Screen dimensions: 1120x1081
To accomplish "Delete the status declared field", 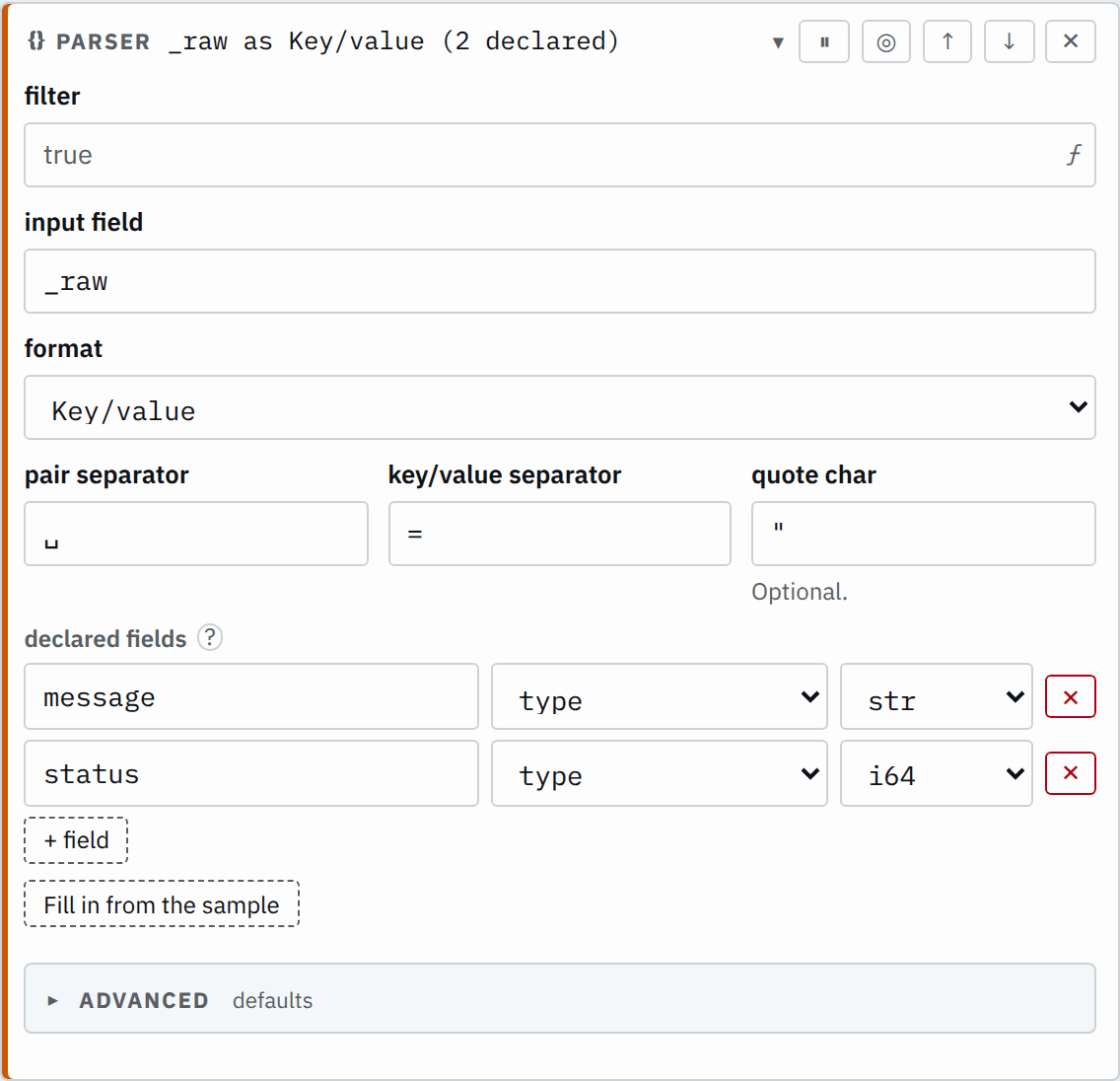I will (x=1070, y=773).
